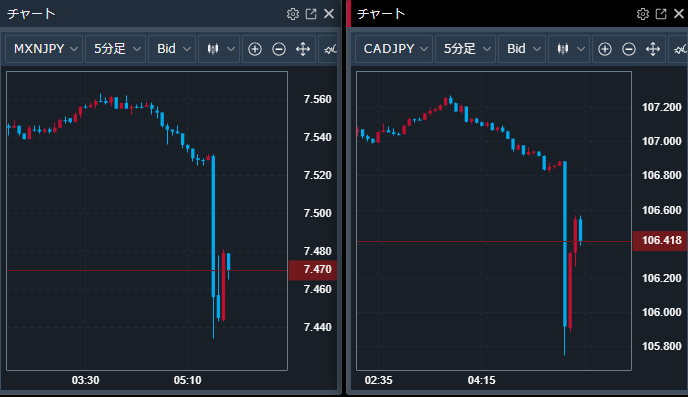Click the 7.540 price axis label
This screenshot has width=688, height=397.
point(318,137)
